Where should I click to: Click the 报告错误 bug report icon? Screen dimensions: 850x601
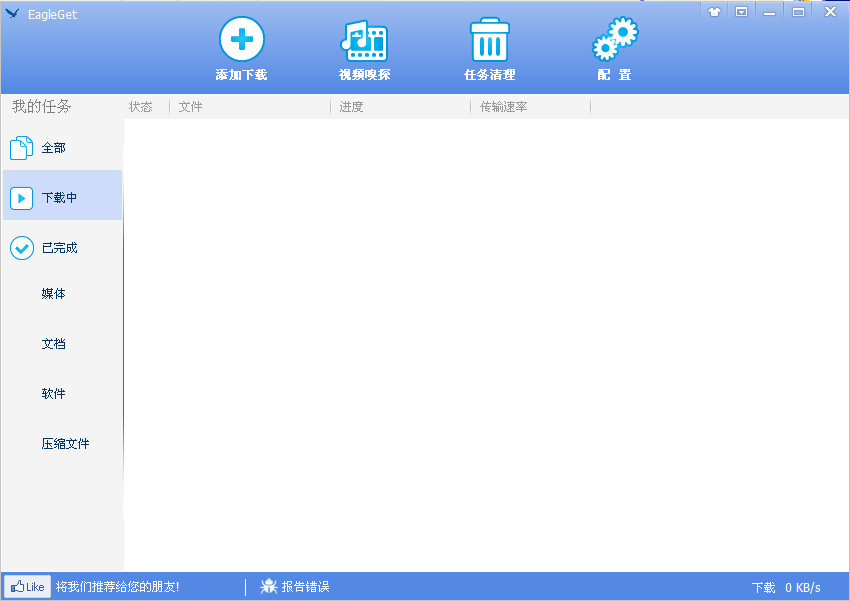268,586
